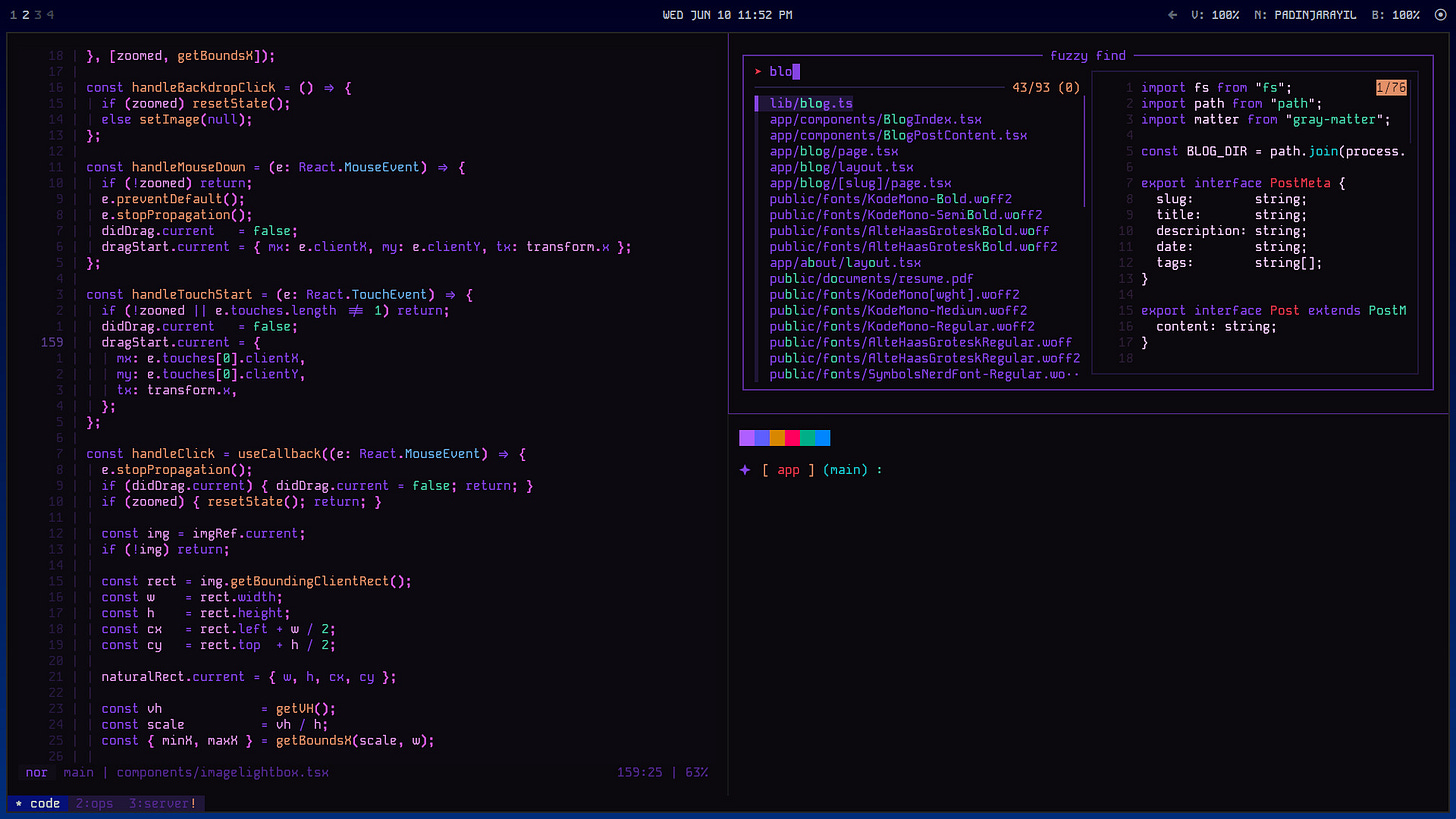This screenshot has width=1456, height=819.
Task: Open app/components/BlogPostContent.tsx from results
Action: point(899,136)
